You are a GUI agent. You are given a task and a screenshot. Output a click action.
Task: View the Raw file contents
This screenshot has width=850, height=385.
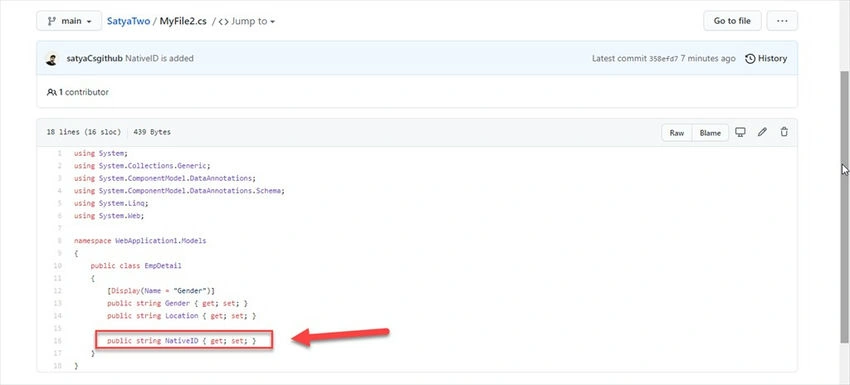[x=677, y=132]
